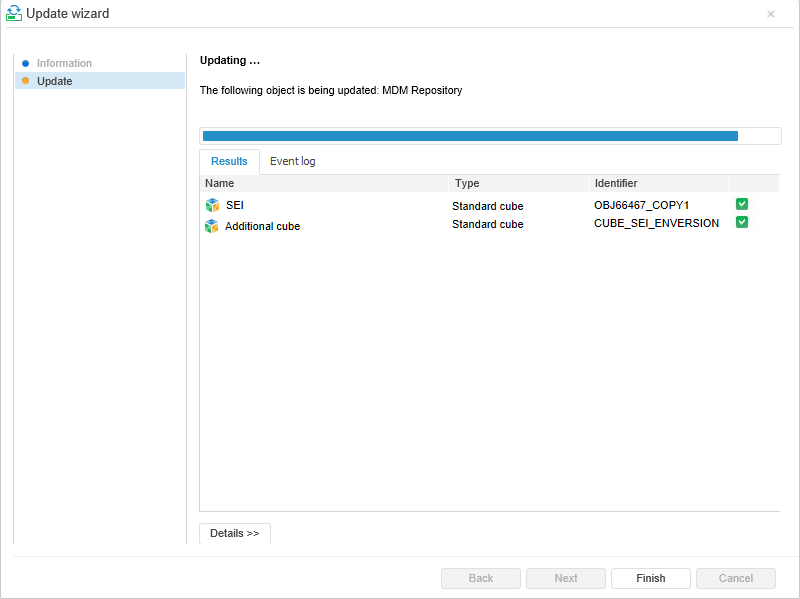Click the Finish button
The image size is (800, 599).
(651, 578)
